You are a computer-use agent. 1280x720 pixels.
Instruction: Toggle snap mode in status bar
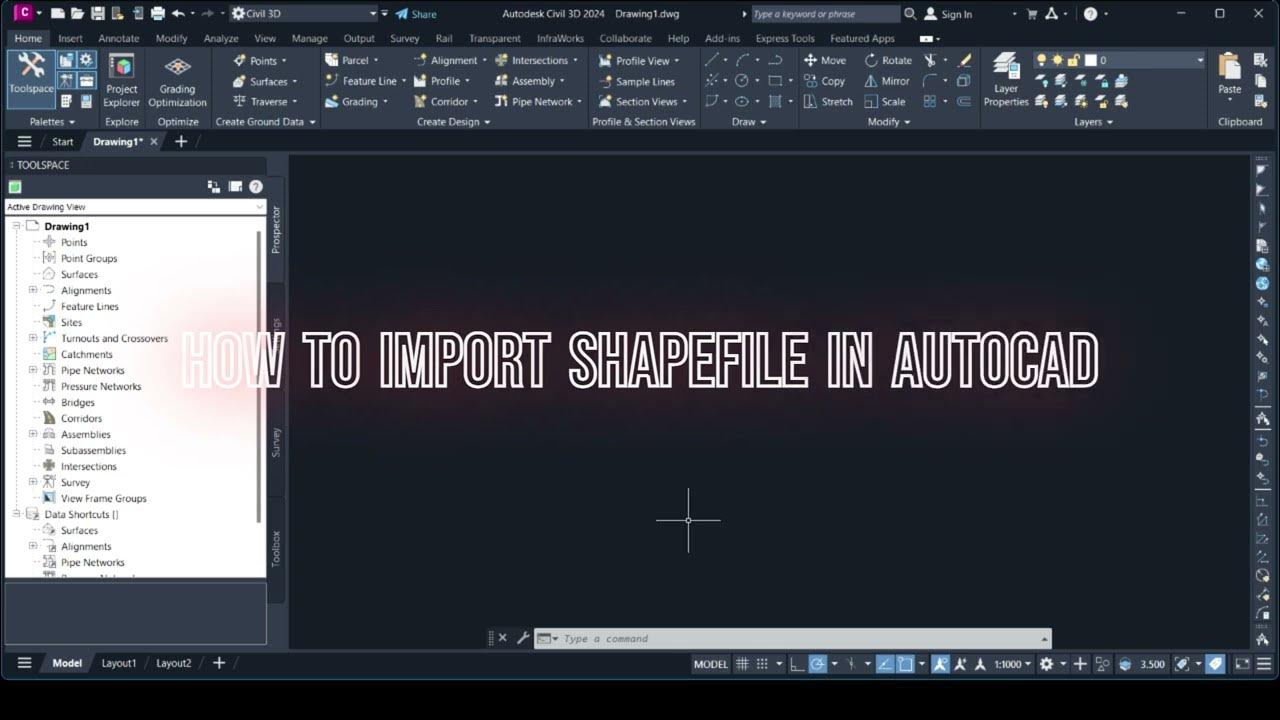tap(762, 663)
